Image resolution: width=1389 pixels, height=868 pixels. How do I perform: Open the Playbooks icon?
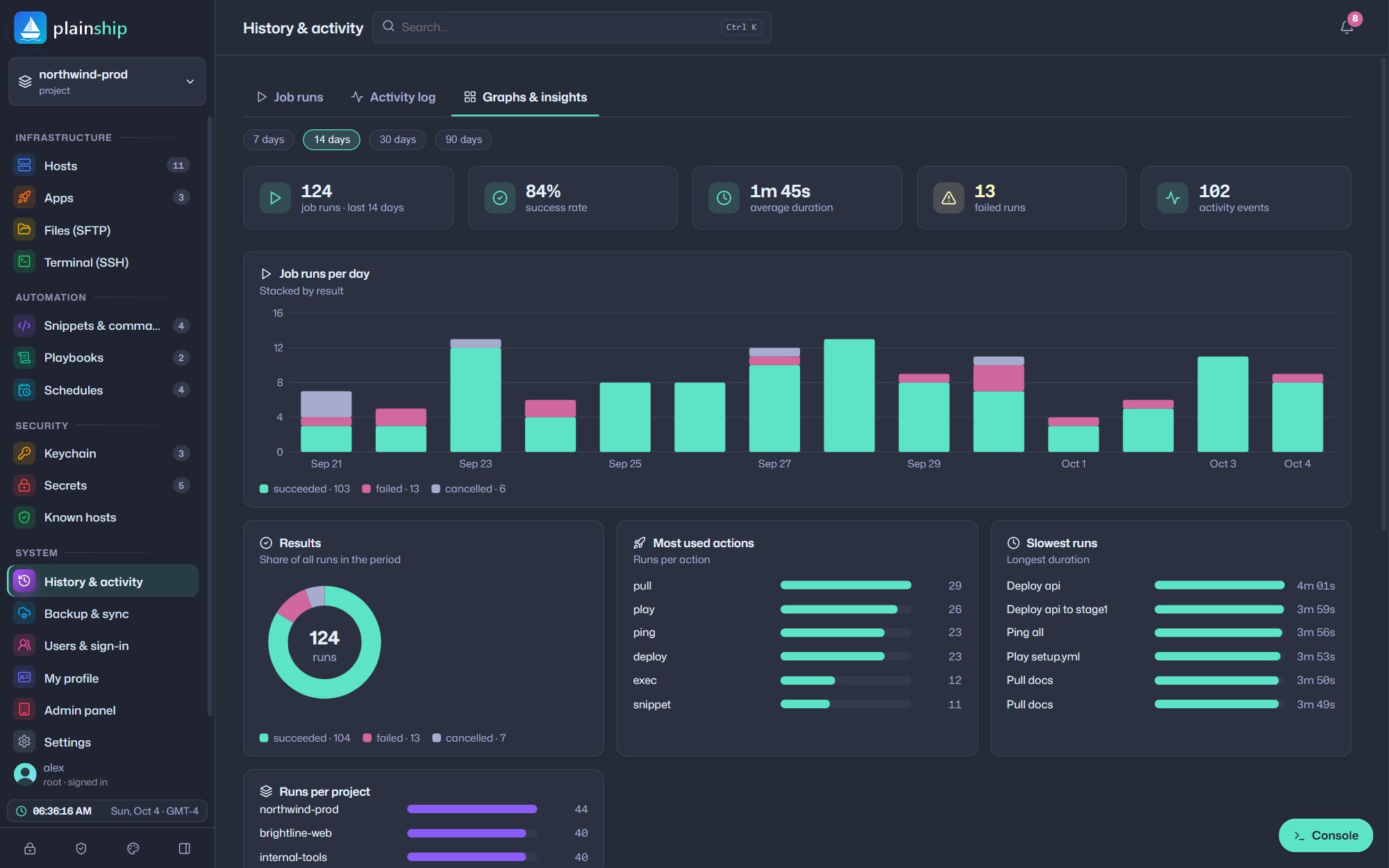(x=24, y=358)
